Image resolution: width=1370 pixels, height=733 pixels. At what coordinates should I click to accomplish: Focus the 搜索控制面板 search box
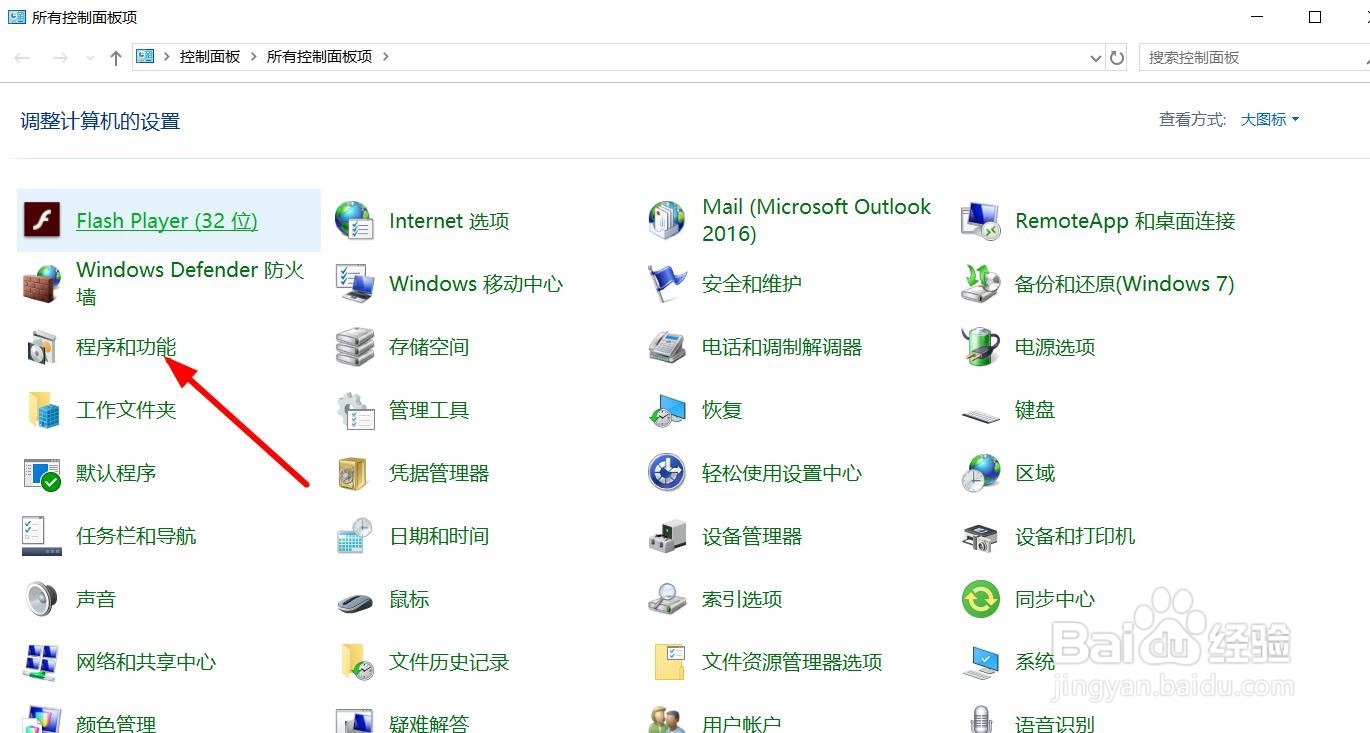point(1254,58)
